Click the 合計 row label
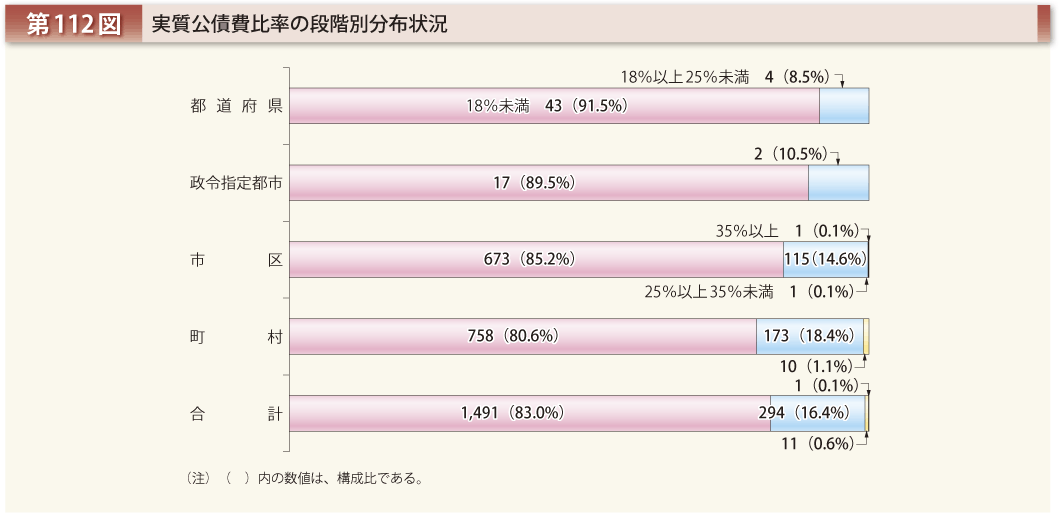1059x513 pixels. click(236, 414)
